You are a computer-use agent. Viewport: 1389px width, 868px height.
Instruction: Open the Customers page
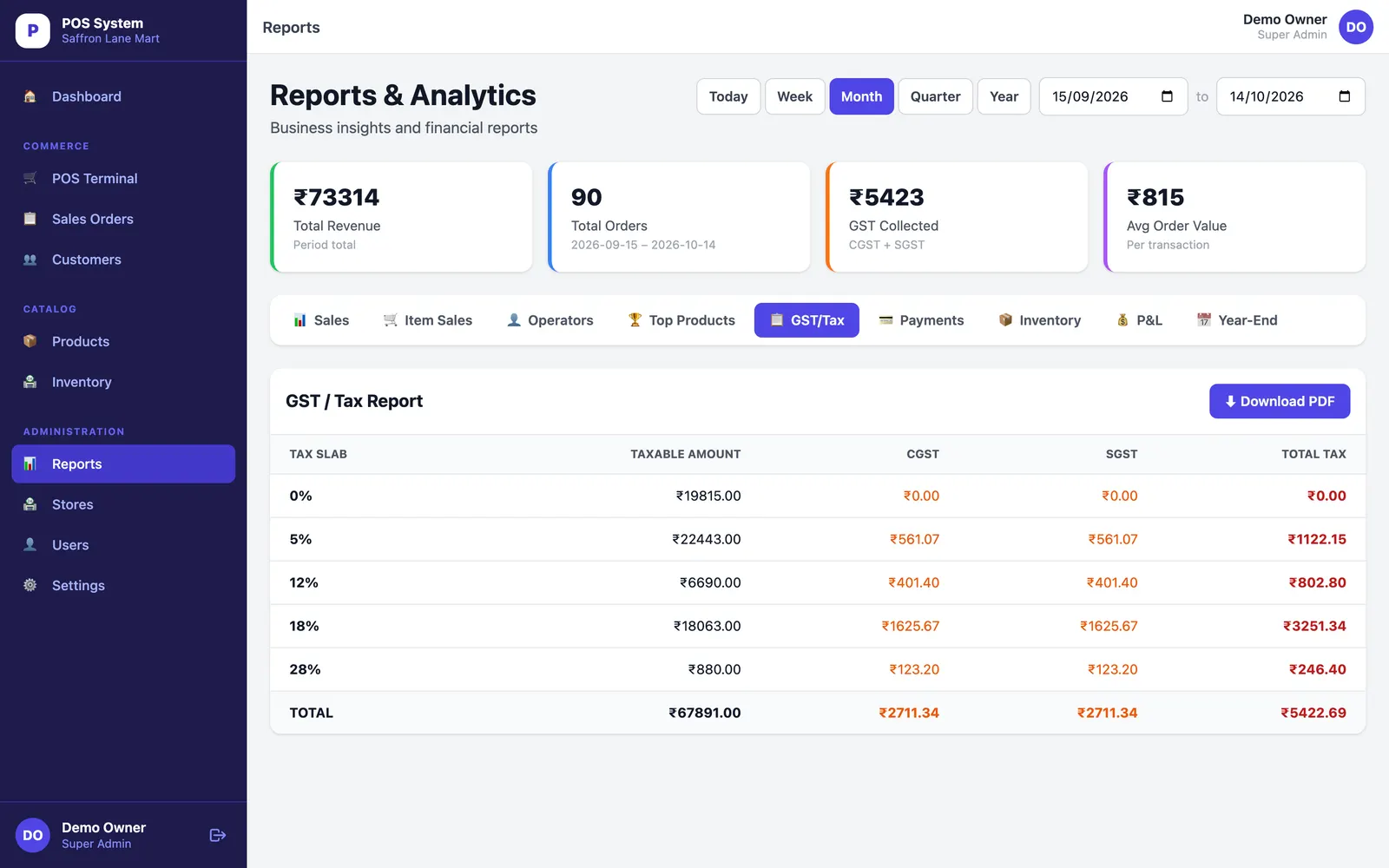pyautogui.click(x=123, y=260)
